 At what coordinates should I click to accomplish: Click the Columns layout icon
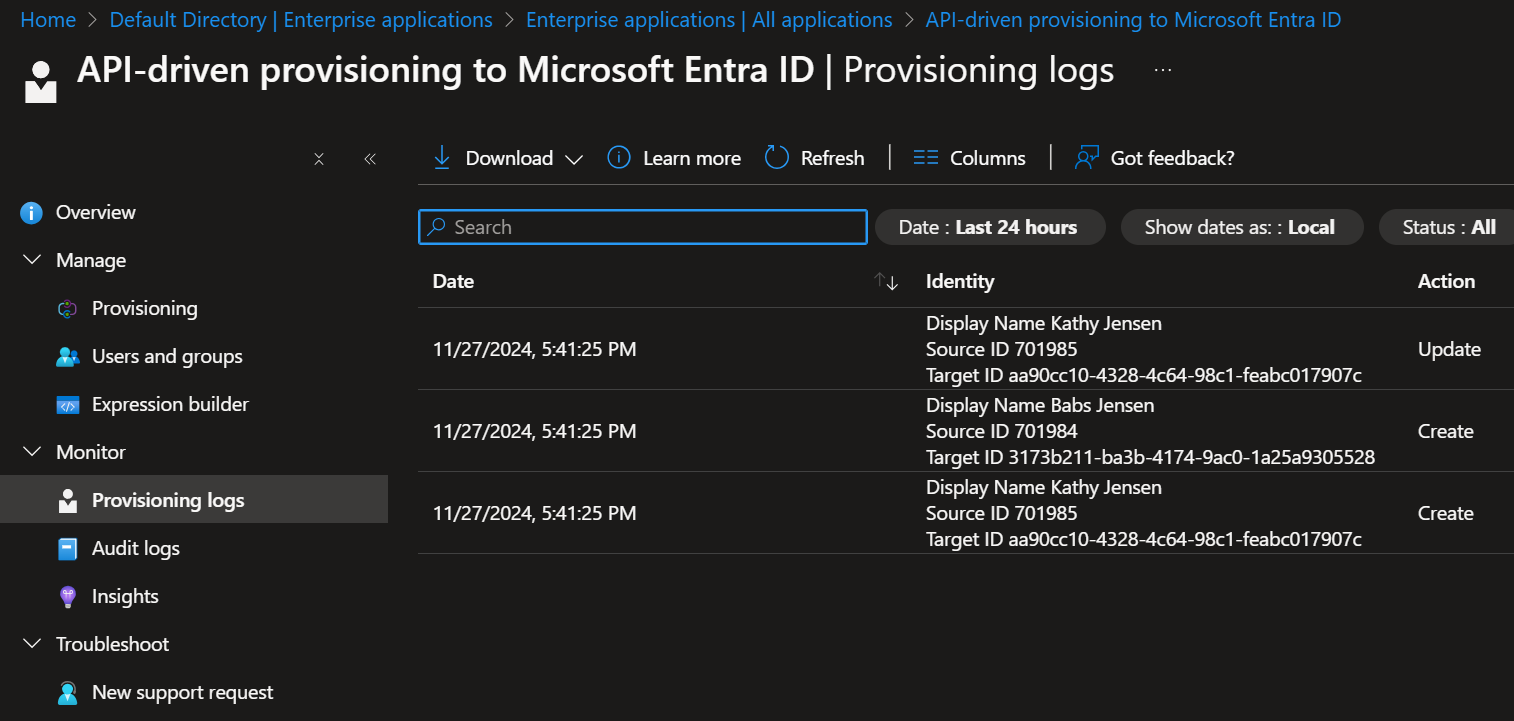click(926, 158)
